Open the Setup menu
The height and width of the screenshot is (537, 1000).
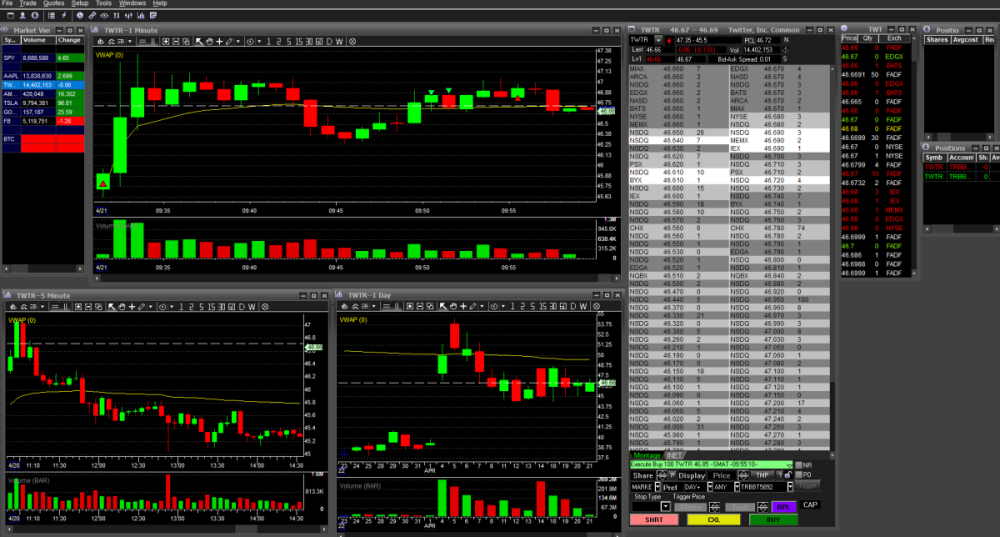click(80, 3)
